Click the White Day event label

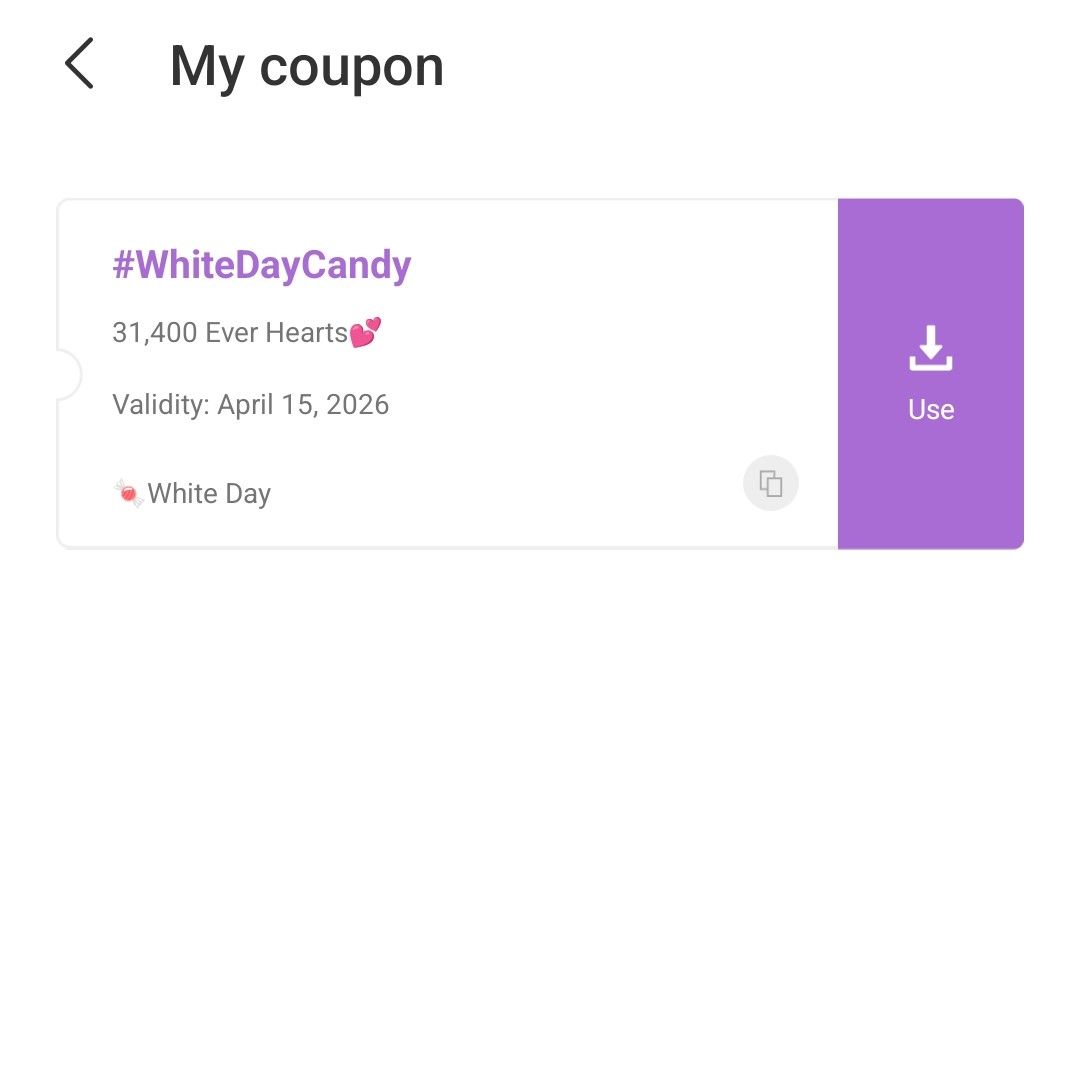[x=209, y=494]
